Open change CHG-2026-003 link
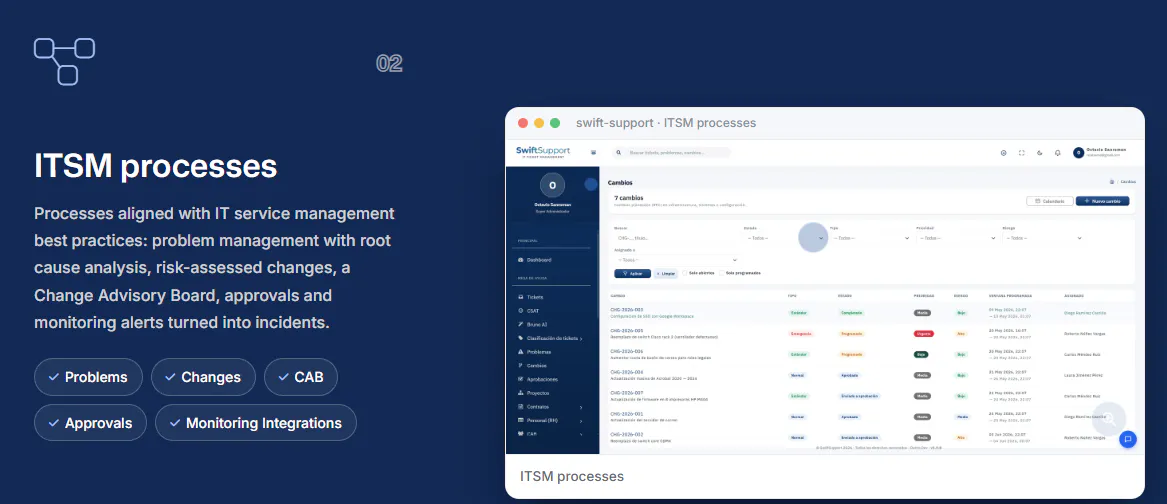This screenshot has height=504, width=1167. (627, 309)
